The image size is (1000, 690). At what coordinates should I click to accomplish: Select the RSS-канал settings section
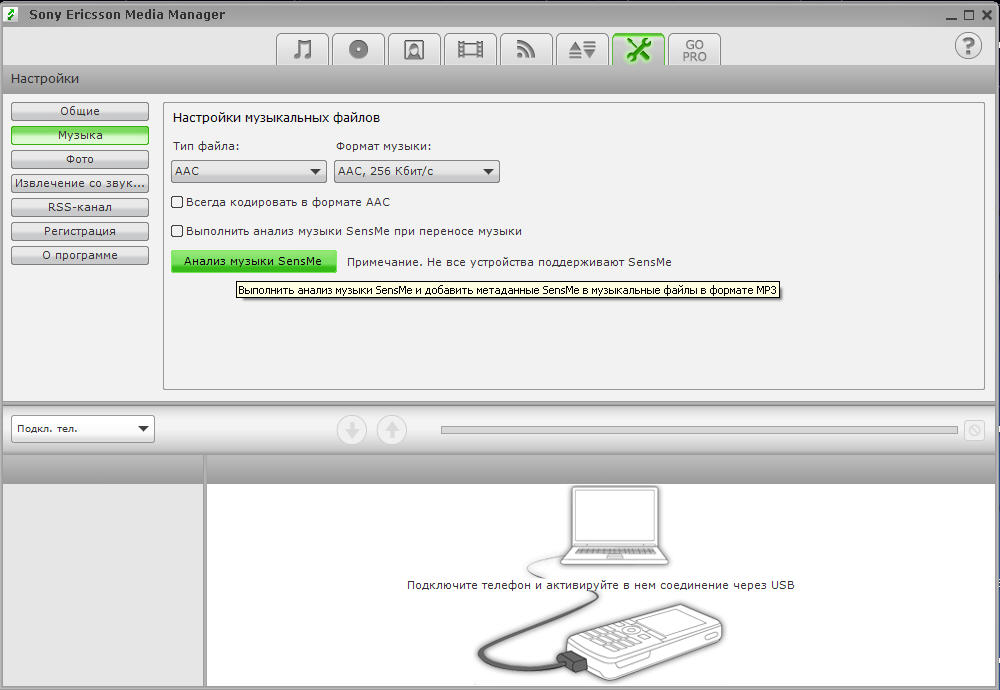click(x=80, y=207)
